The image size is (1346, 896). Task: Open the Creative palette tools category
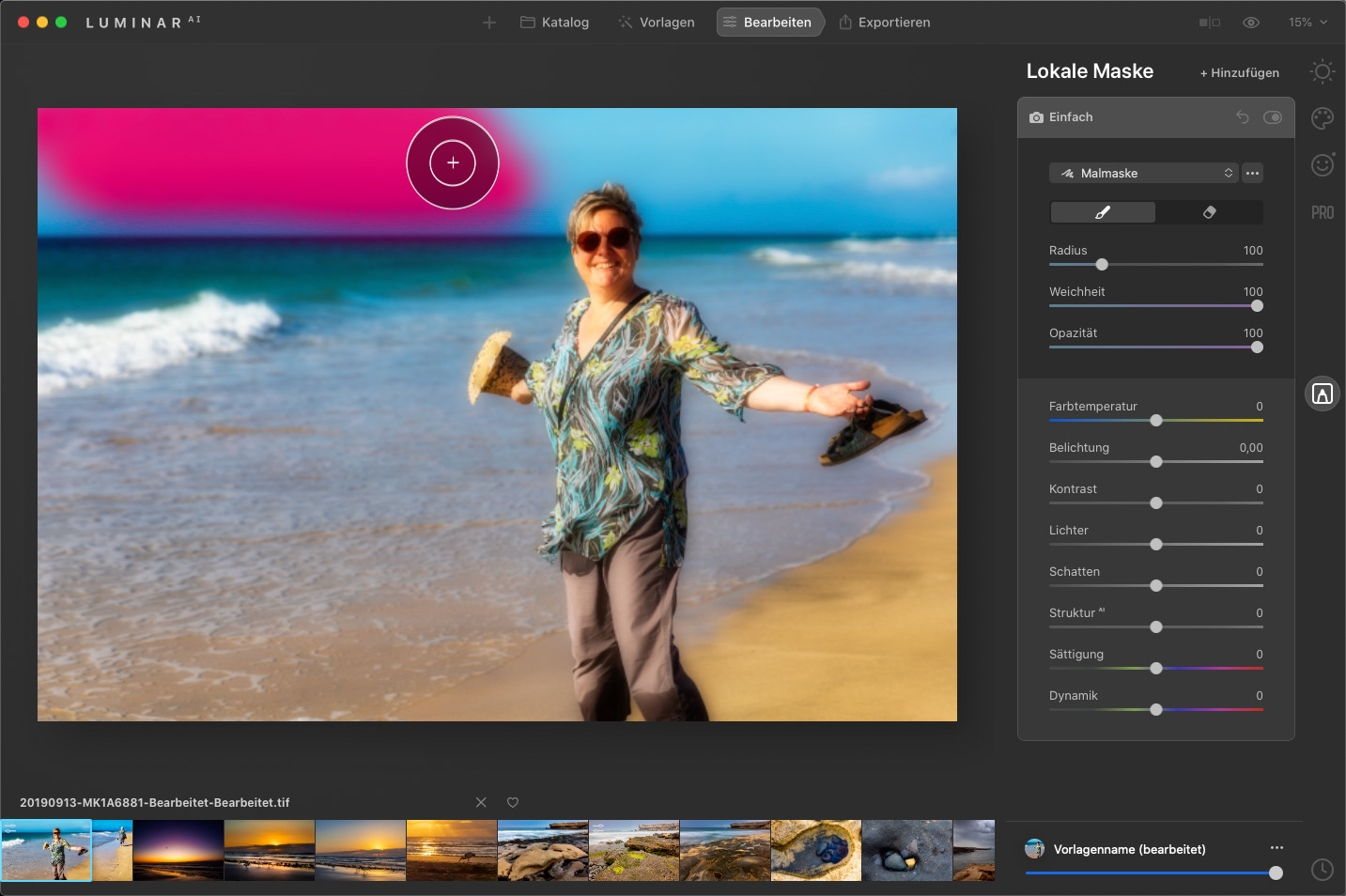1323,118
